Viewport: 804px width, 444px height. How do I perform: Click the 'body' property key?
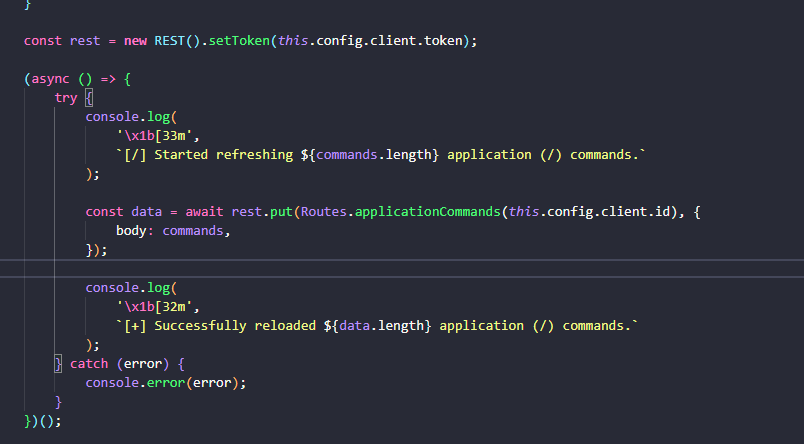pos(131,231)
